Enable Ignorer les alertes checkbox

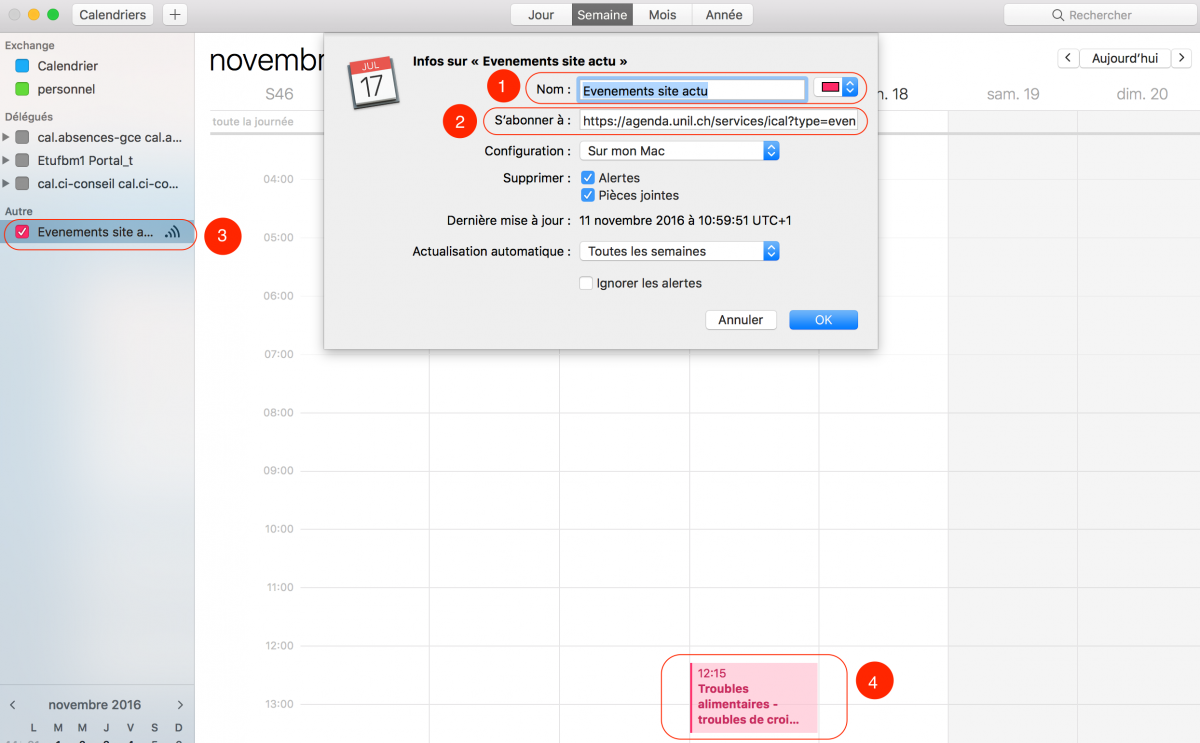[587, 284]
